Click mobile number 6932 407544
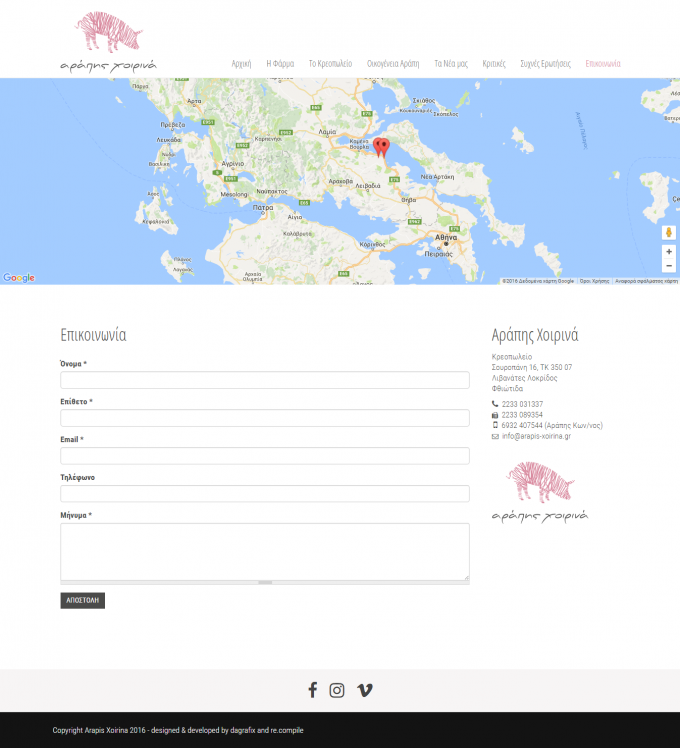The height and width of the screenshot is (748, 680). pos(522,425)
